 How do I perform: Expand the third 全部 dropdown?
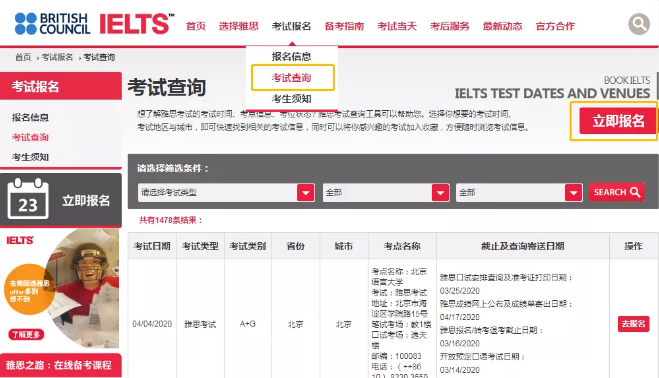[x=574, y=193]
